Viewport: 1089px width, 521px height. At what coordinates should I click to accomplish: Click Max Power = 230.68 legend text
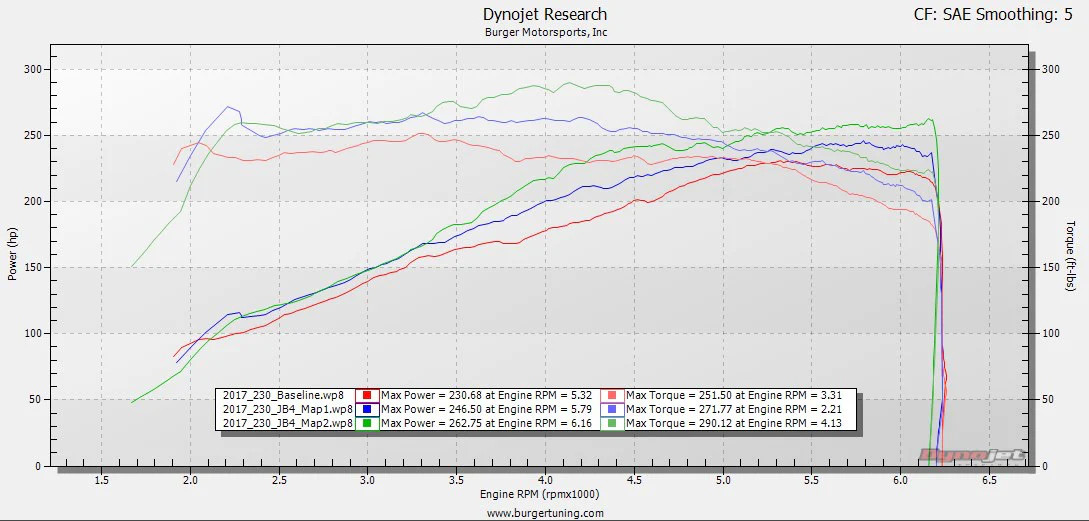coord(487,395)
